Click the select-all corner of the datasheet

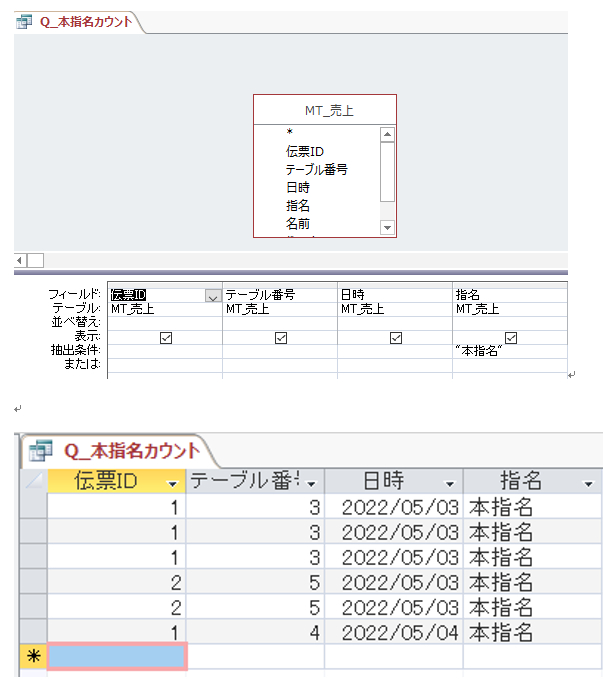pyautogui.click(x=33, y=481)
